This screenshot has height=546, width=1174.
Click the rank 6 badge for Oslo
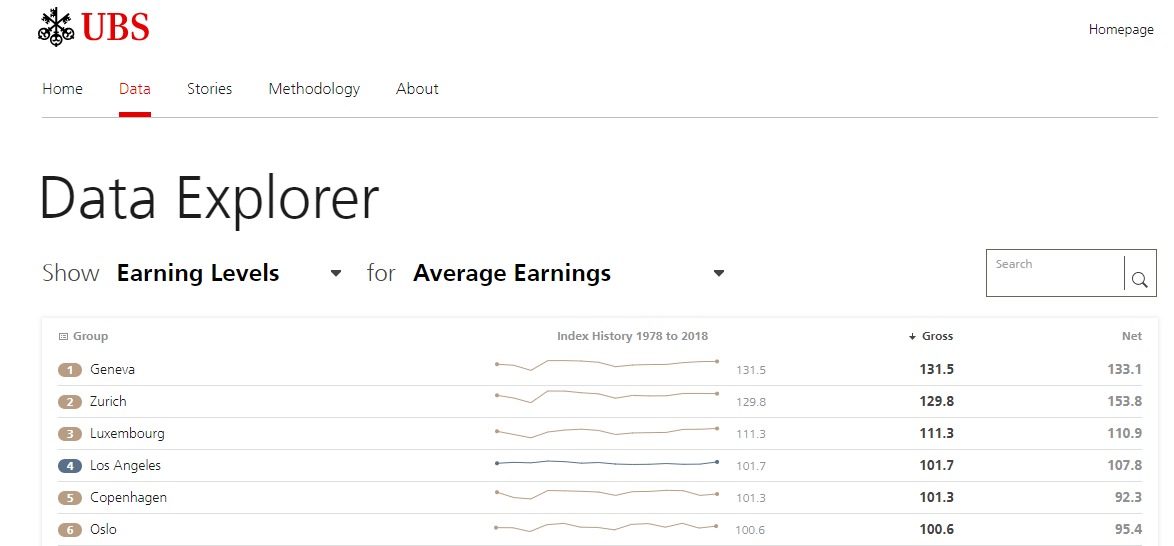pos(70,530)
